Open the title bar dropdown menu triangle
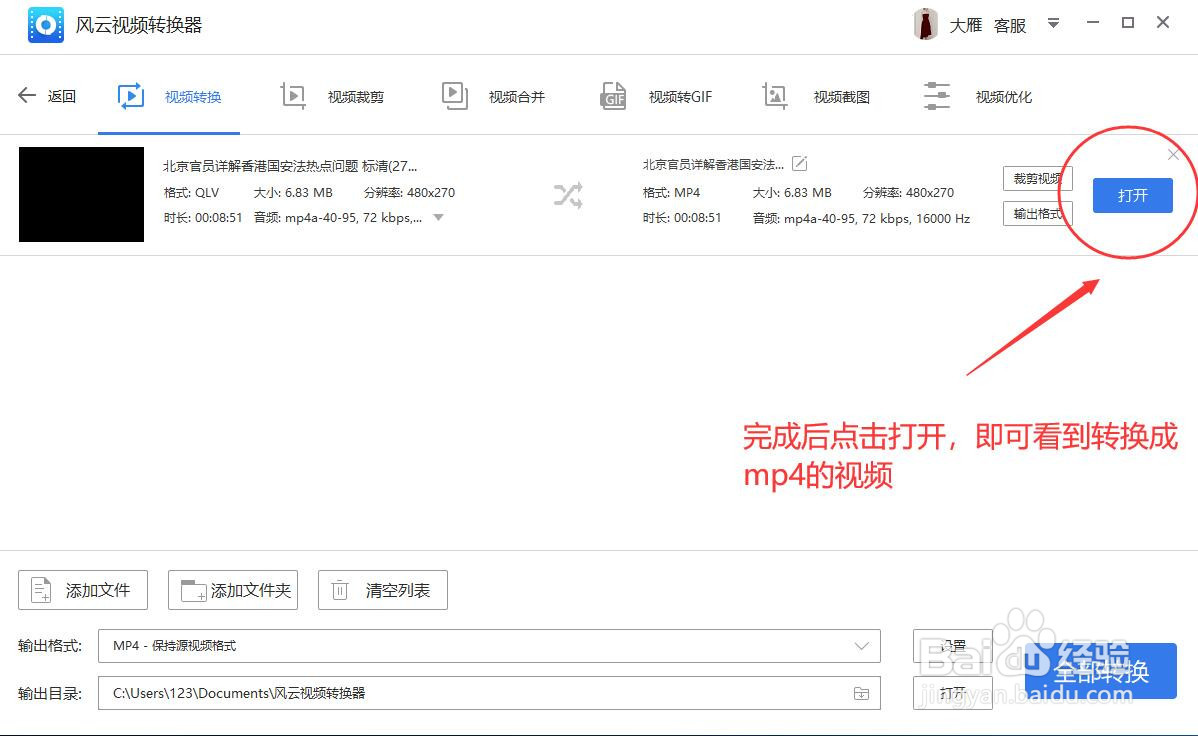Screen dimensions: 1198x736 (1053, 24)
